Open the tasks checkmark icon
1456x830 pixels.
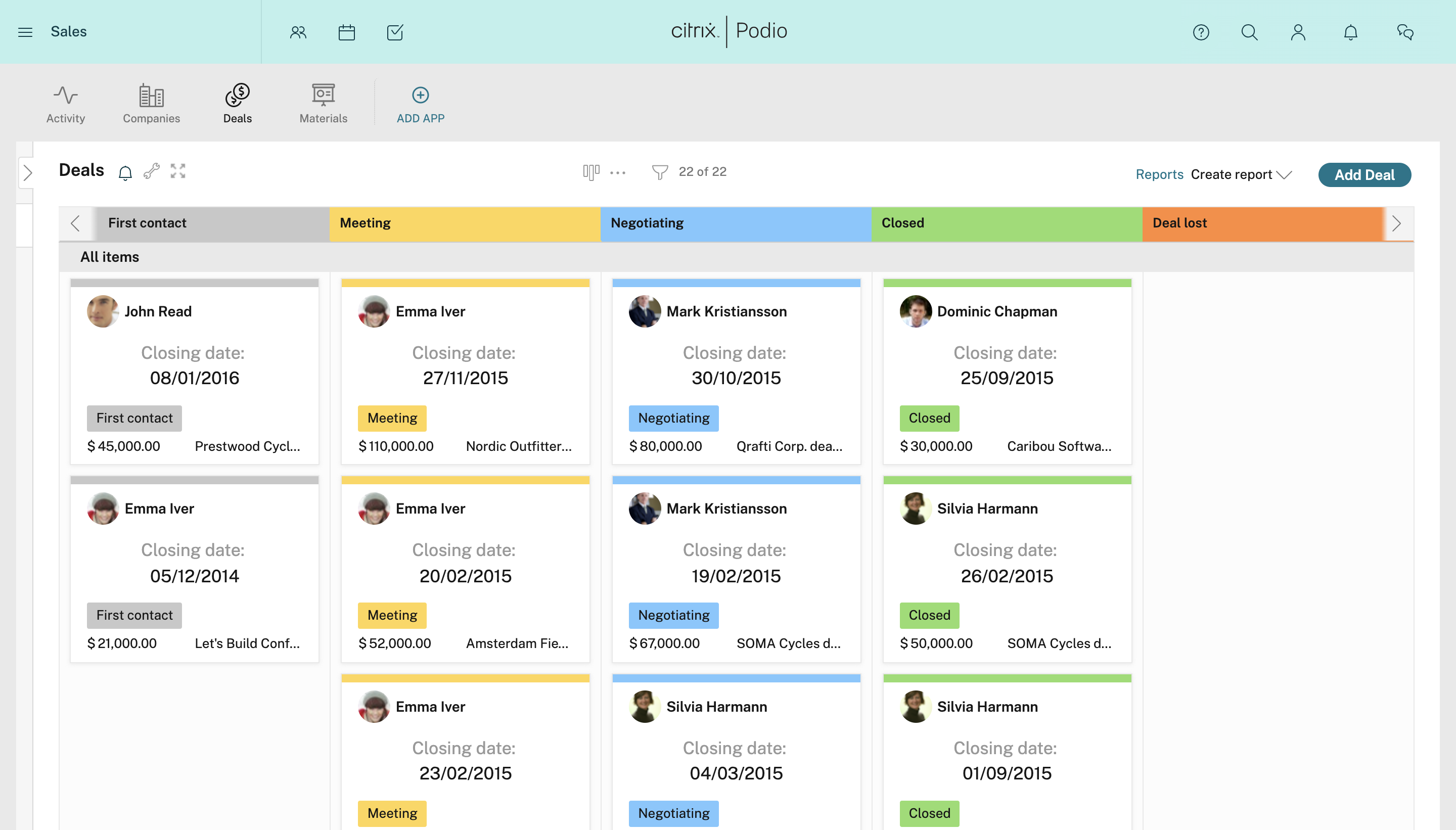click(x=394, y=32)
